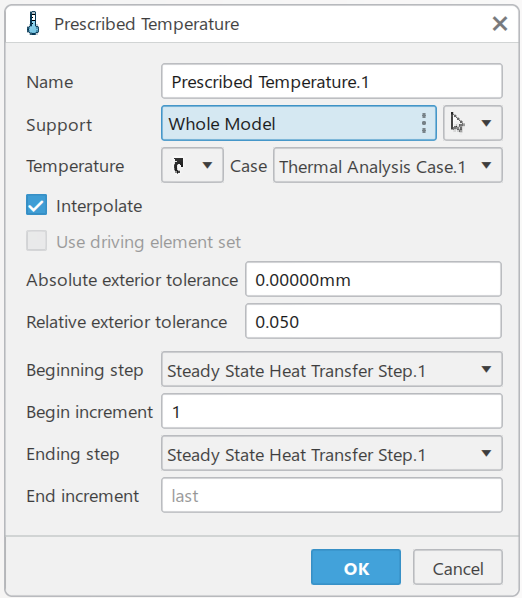Viewport: 522px width, 598px height.
Task: Open the Case dropdown Thermal Analysis Case.1
Action: tap(388, 166)
